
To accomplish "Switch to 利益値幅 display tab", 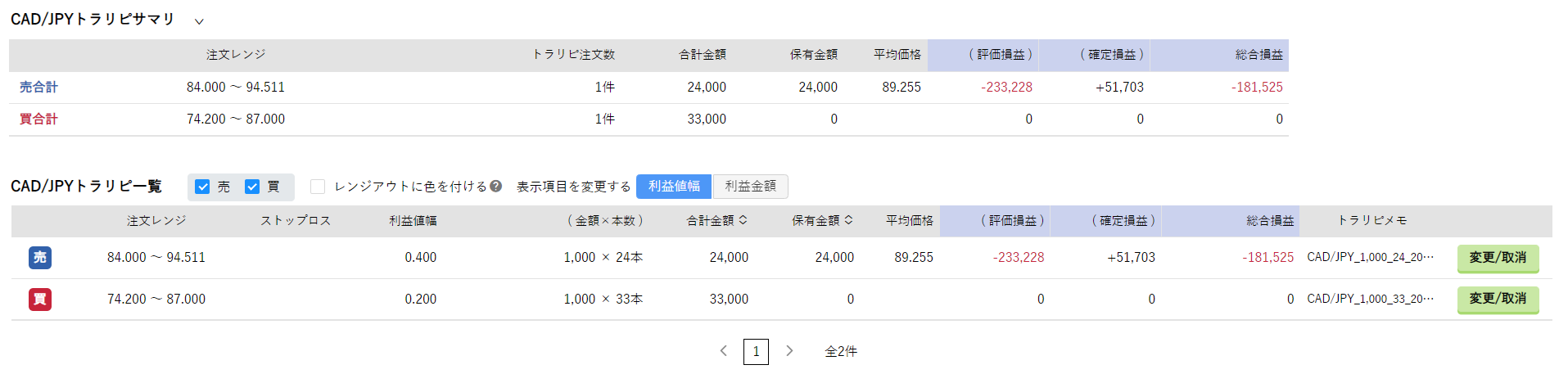I will (674, 187).
